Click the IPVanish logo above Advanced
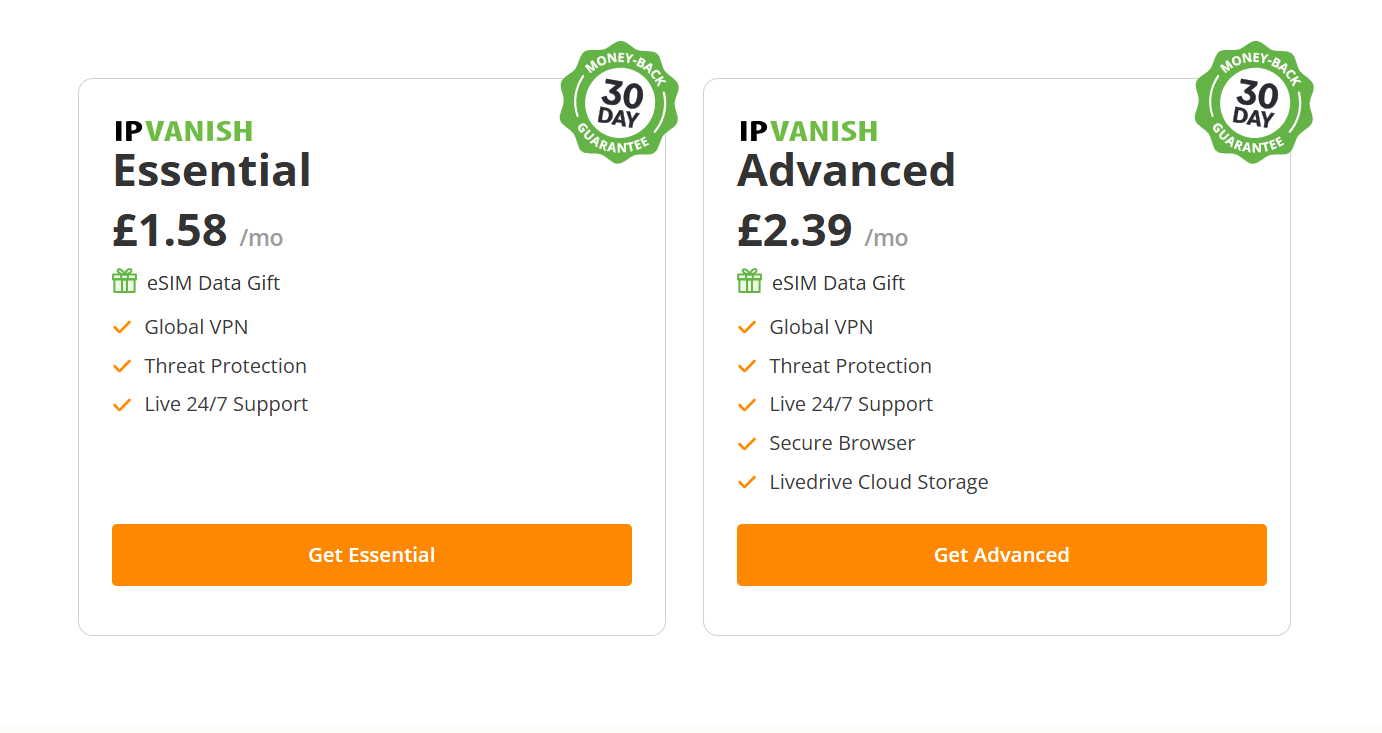Image resolution: width=1382 pixels, height=733 pixels. tap(808, 131)
